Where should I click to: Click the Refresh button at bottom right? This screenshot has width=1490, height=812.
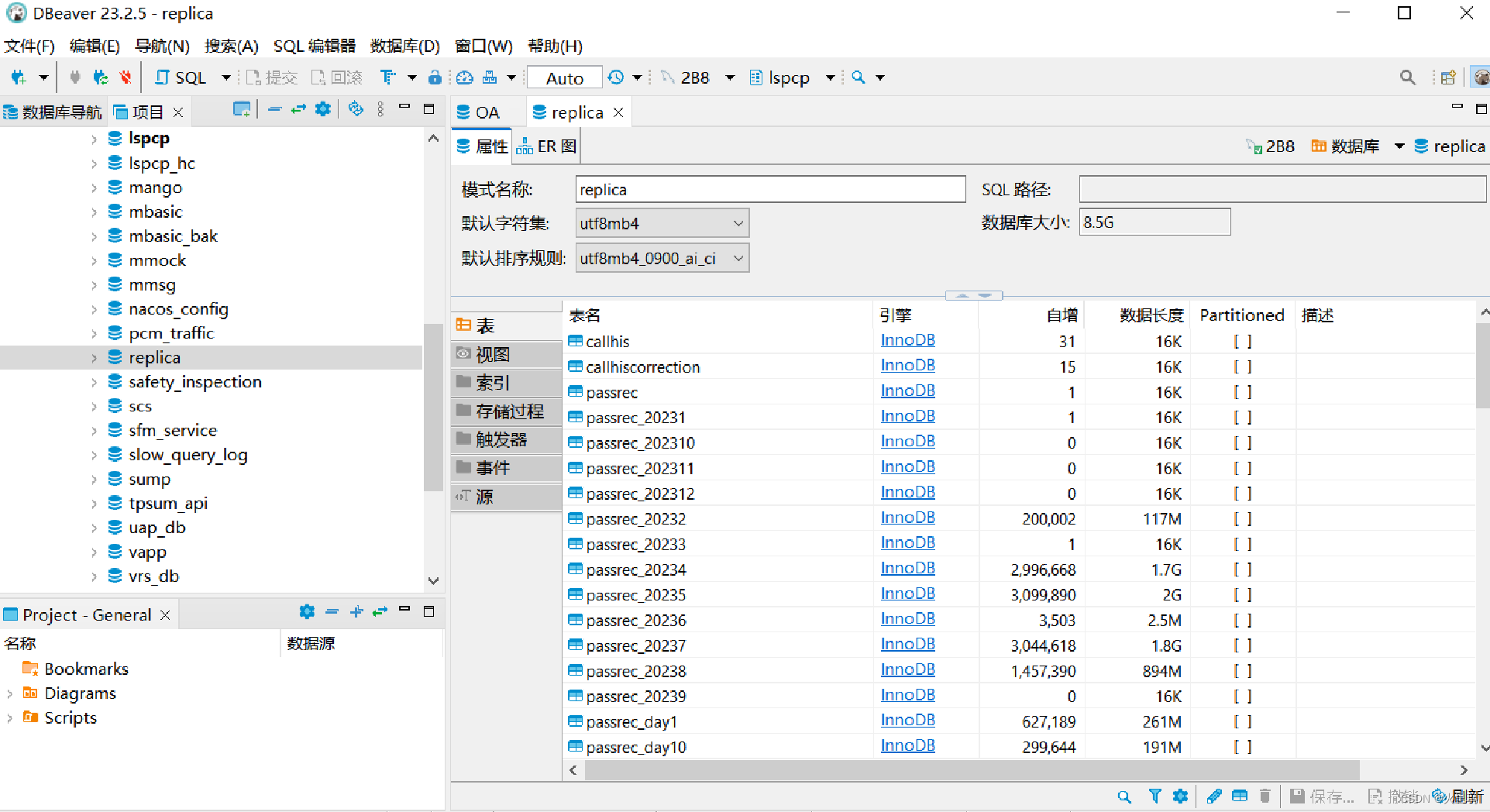pos(1457,797)
